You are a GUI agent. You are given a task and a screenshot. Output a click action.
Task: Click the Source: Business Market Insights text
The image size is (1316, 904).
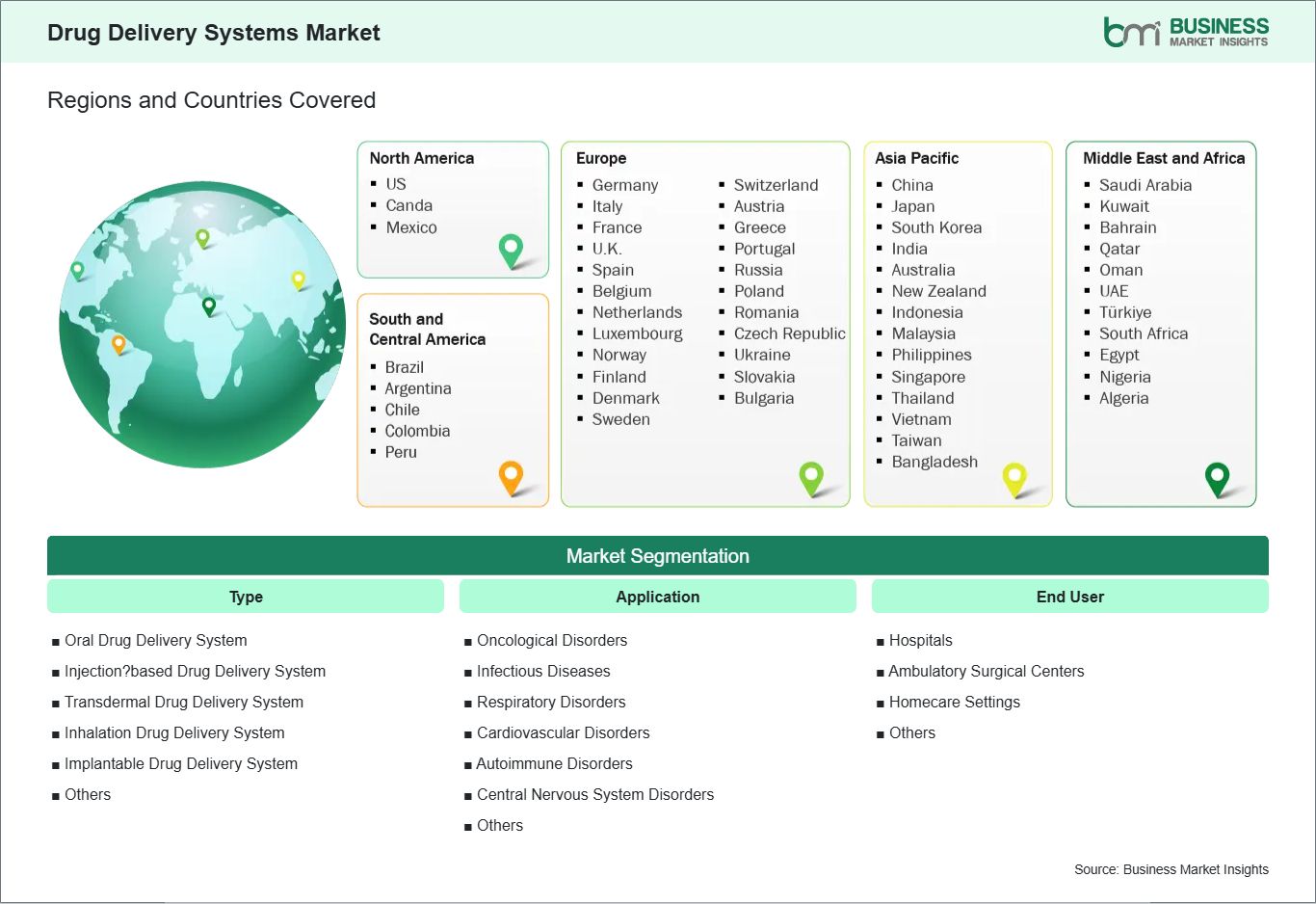click(1171, 869)
